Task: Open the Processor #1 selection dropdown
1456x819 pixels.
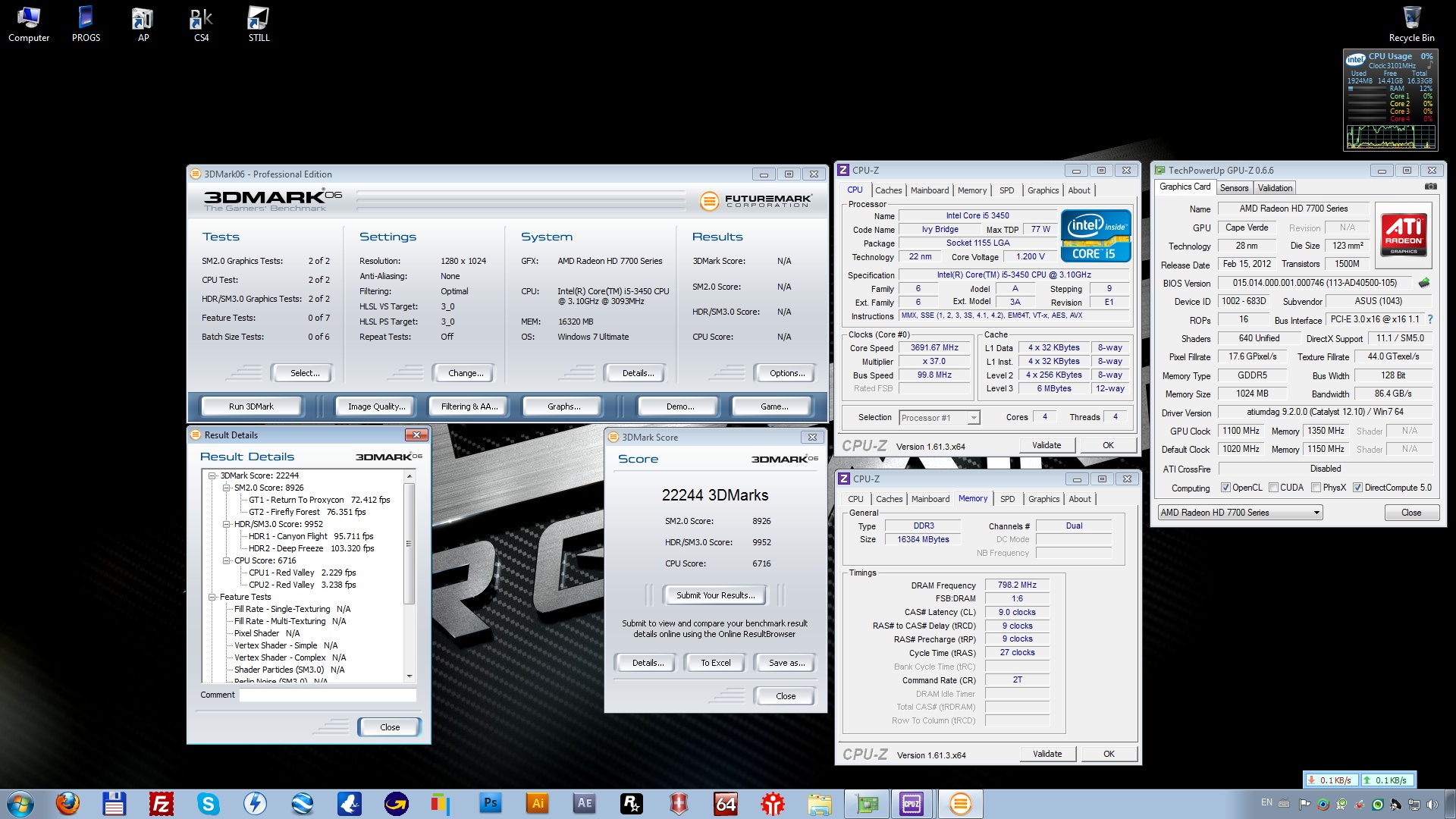Action: [939, 417]
